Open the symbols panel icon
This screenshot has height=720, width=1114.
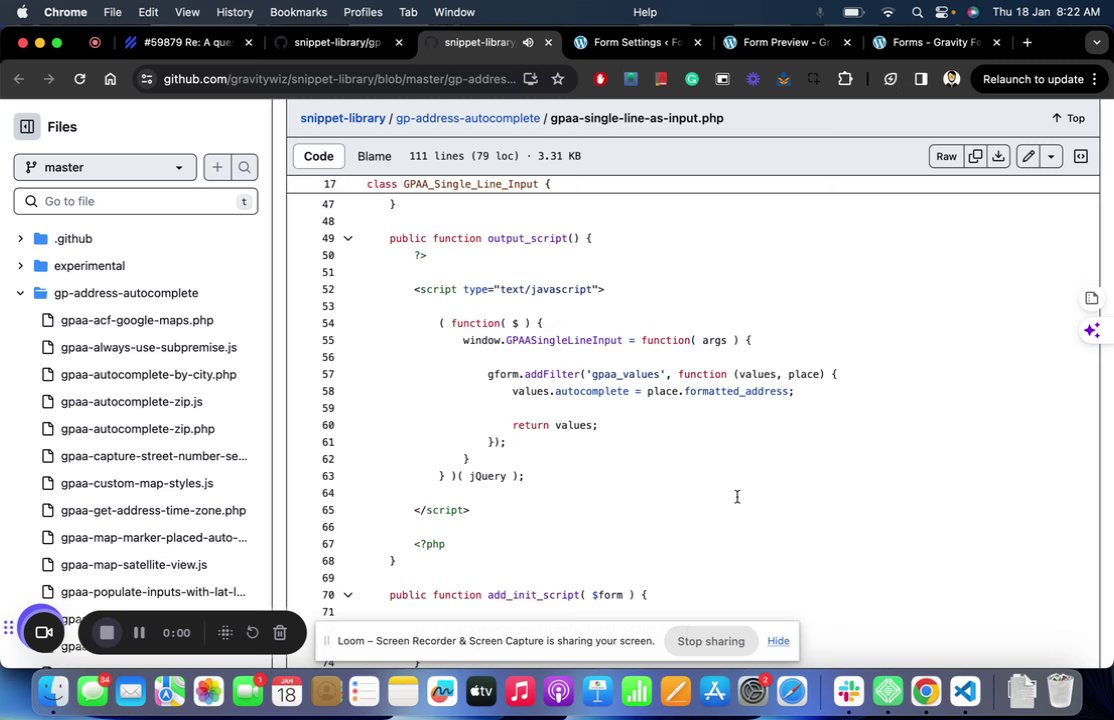tap(1081, 156)
